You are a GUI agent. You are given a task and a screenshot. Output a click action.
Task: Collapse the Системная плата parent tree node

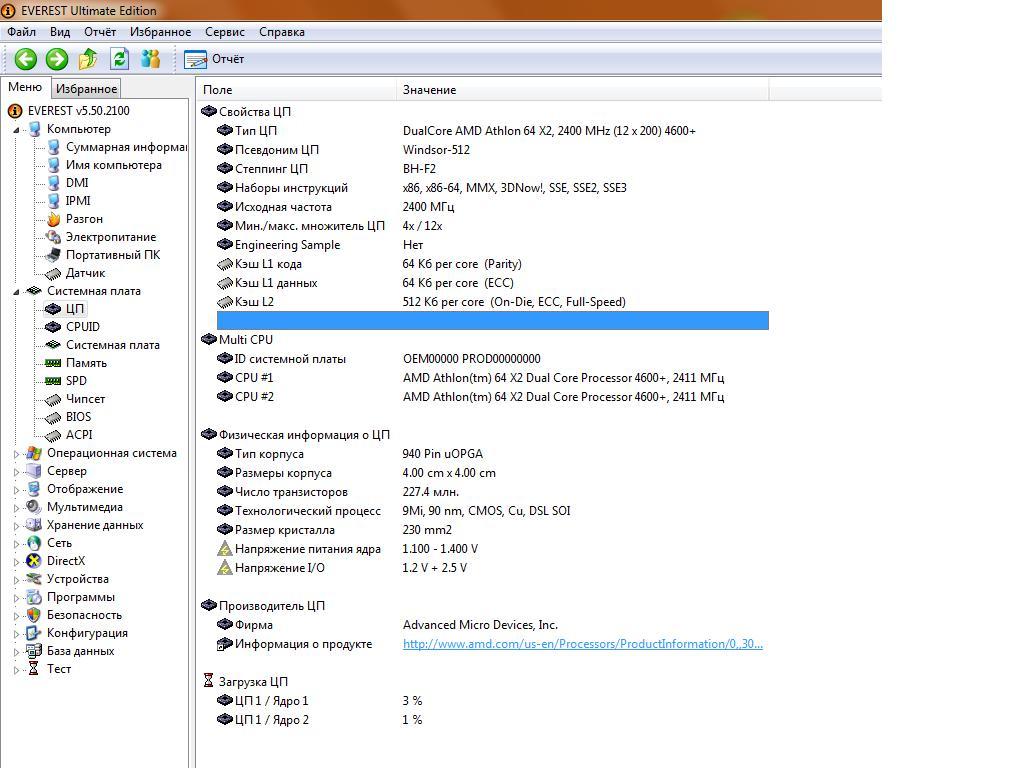16,292
